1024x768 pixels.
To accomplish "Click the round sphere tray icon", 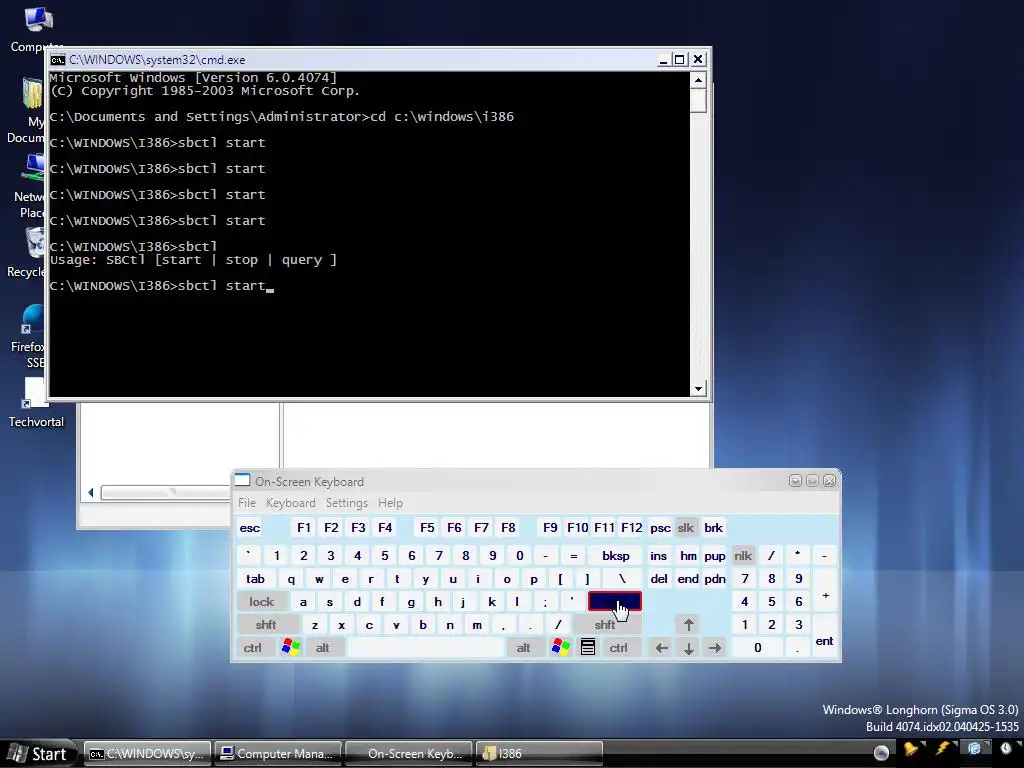I will (881, 752).
